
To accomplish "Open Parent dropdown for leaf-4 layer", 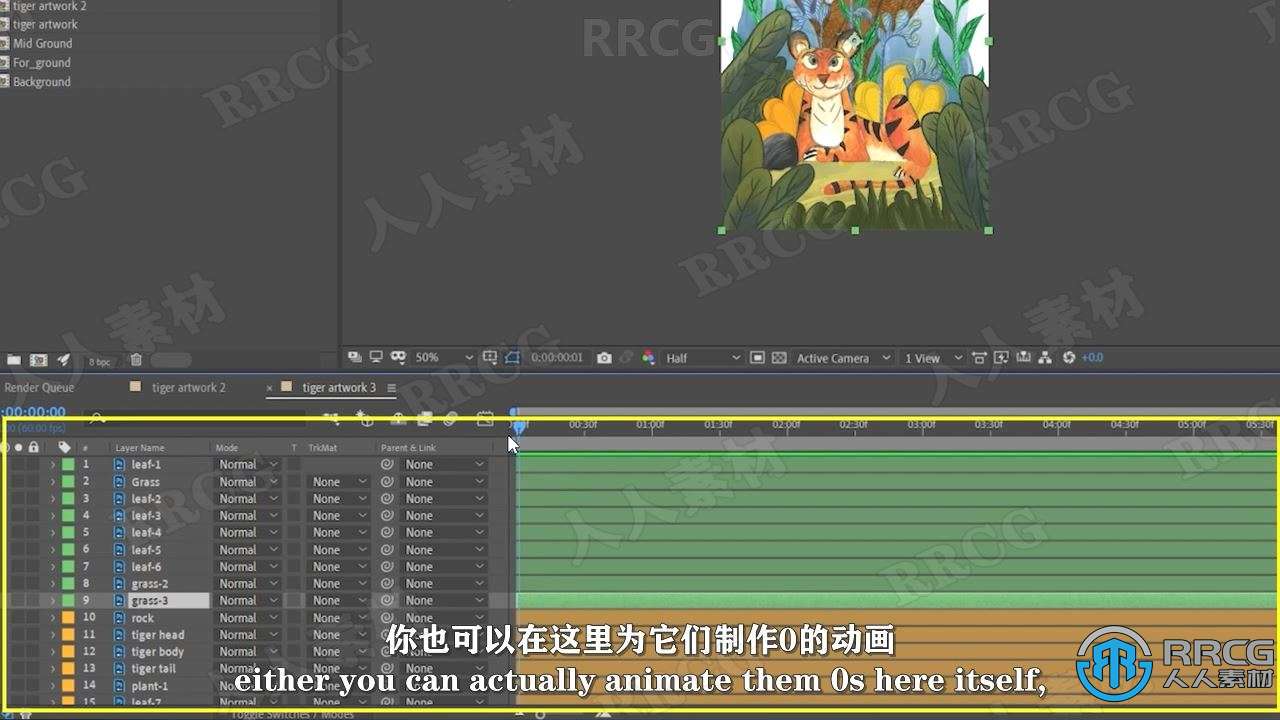I will (444, 532).
